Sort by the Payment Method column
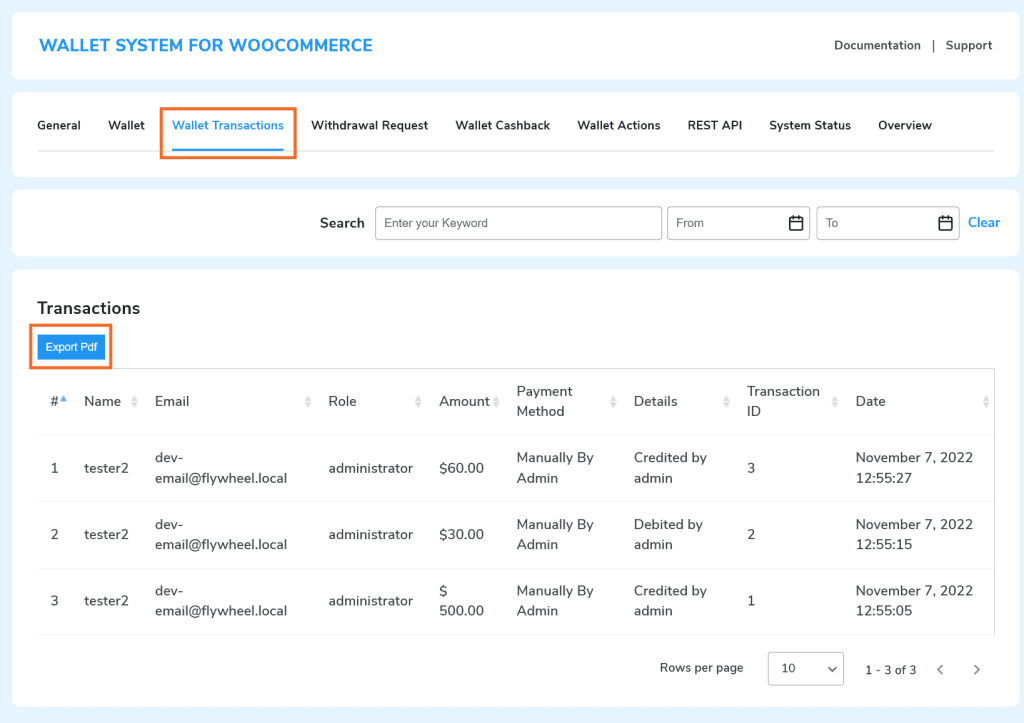The width and height of the screenshot is (1024, 723). 611,401
